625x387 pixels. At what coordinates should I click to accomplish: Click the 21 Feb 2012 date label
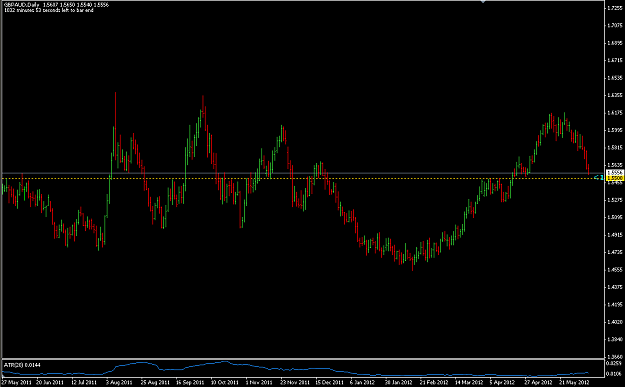[434, 382]
